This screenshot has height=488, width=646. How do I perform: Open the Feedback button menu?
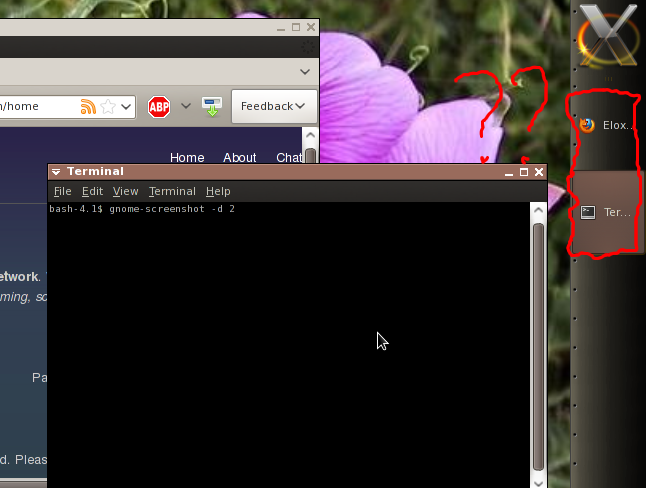click(274, 106)
